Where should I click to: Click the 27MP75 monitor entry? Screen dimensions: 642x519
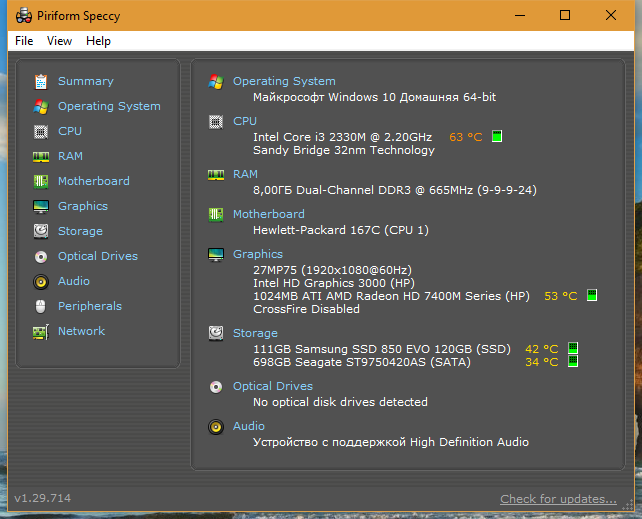[332, 270]
